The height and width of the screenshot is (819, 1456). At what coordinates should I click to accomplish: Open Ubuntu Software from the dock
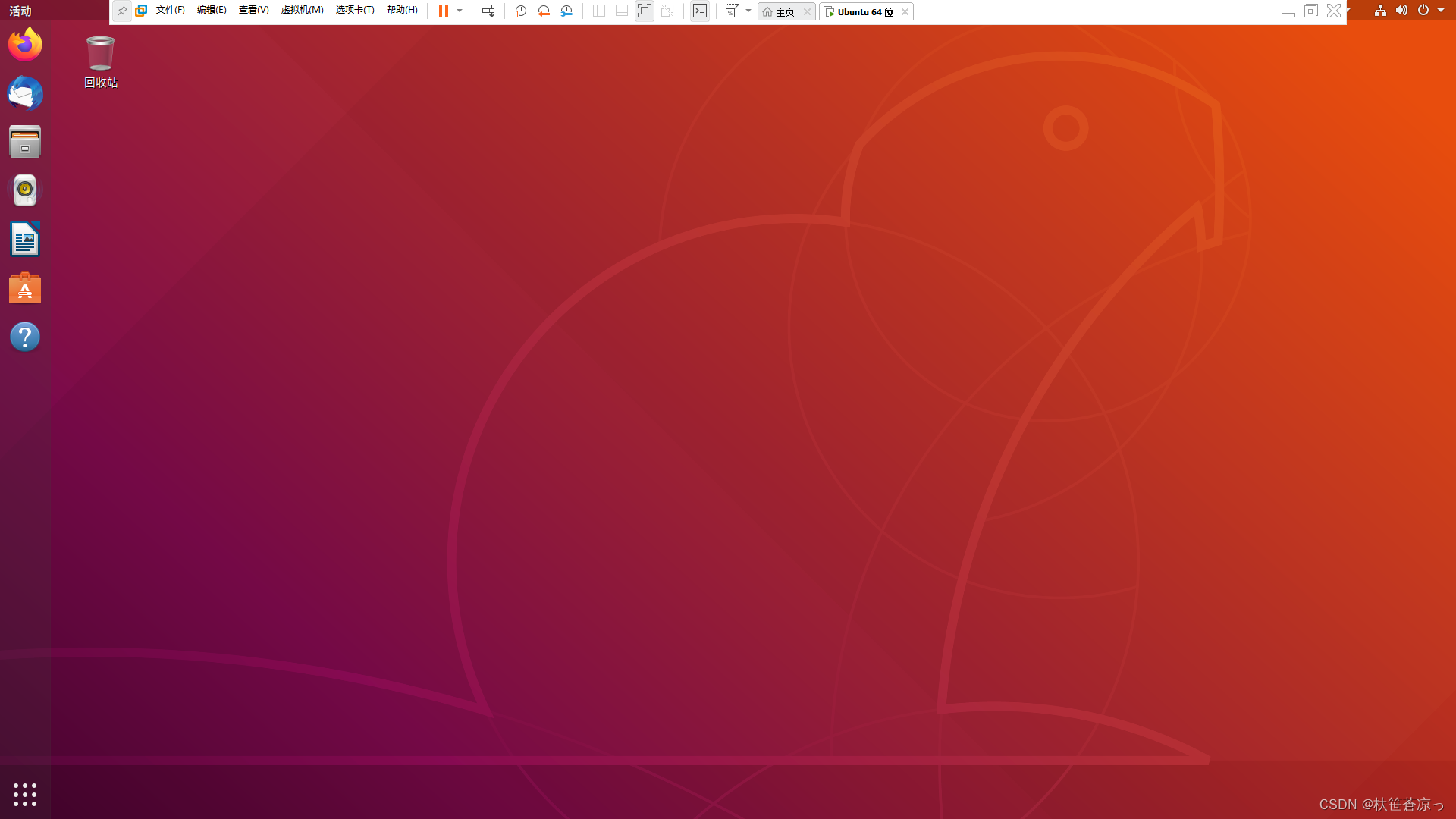[x=25, y=289]
